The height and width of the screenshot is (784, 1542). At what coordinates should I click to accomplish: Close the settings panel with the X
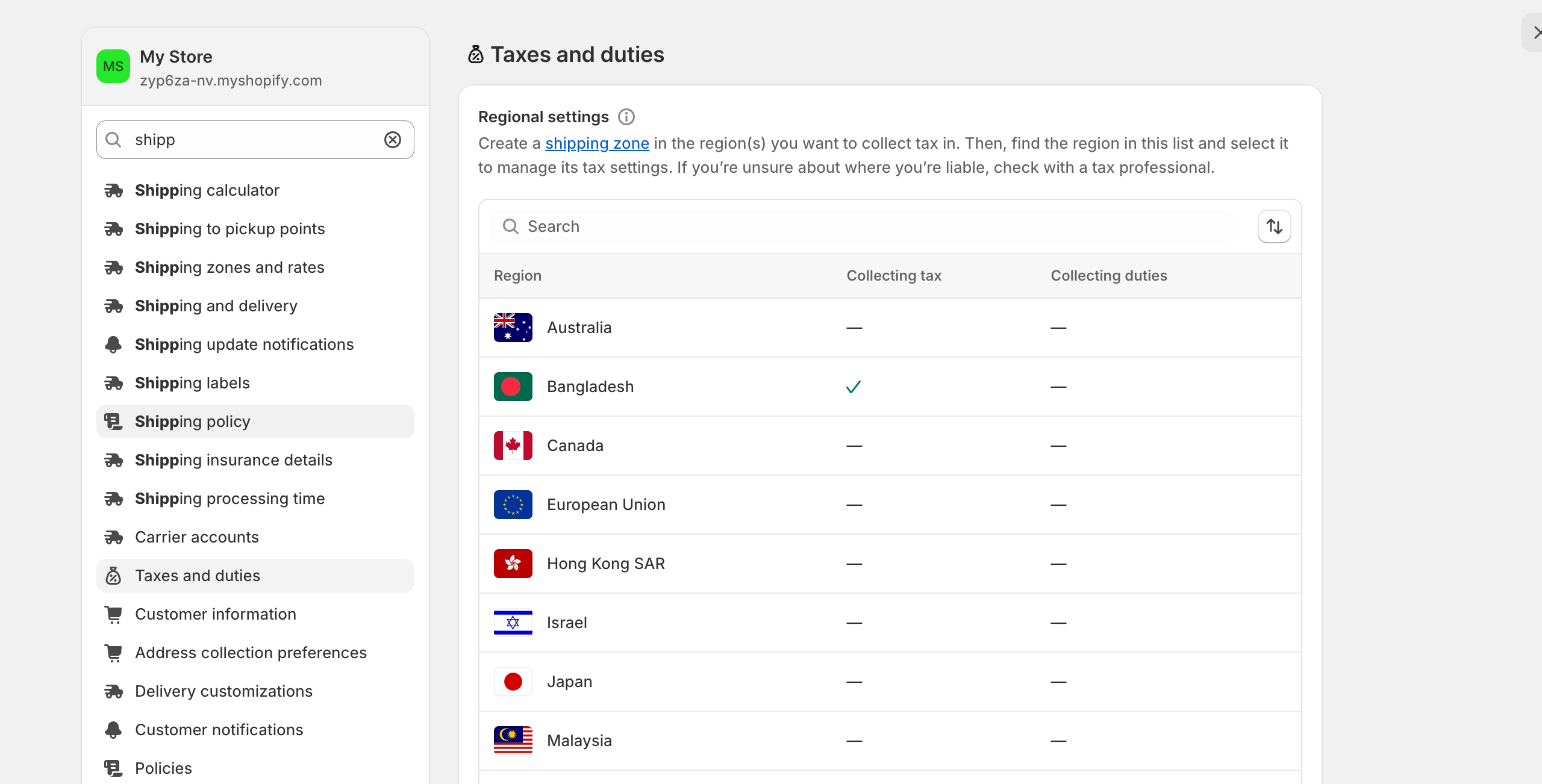(1537, 33)
